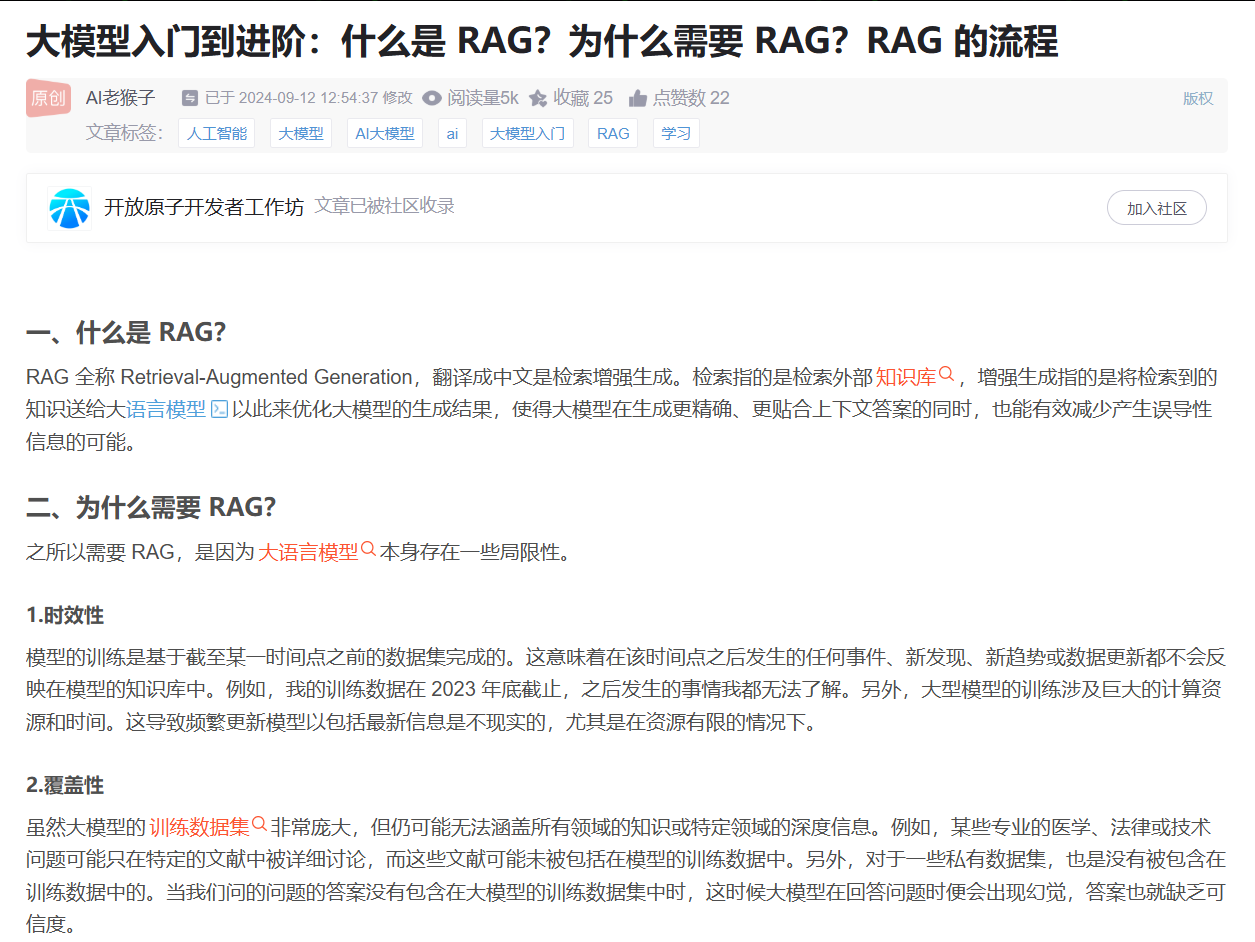Select the 人工智能 article tag
The image size is (1255, 942).
[x=216, y=133]
